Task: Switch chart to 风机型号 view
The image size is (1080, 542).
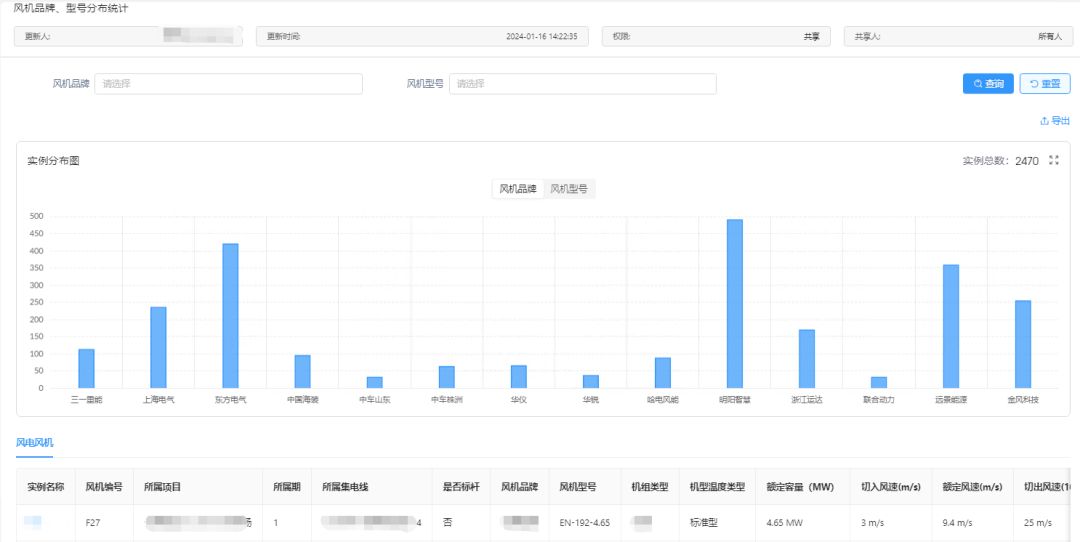Action: pos(569,189)
